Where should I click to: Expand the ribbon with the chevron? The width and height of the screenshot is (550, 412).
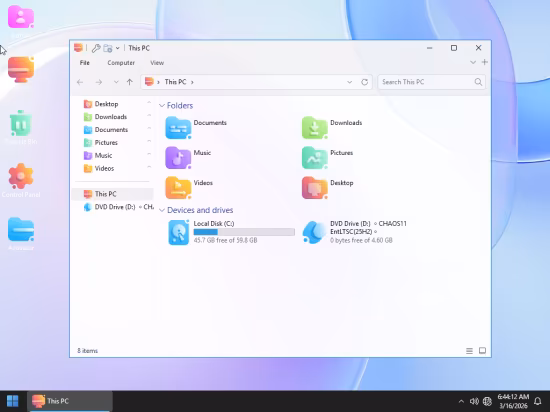tap(473, 62)
